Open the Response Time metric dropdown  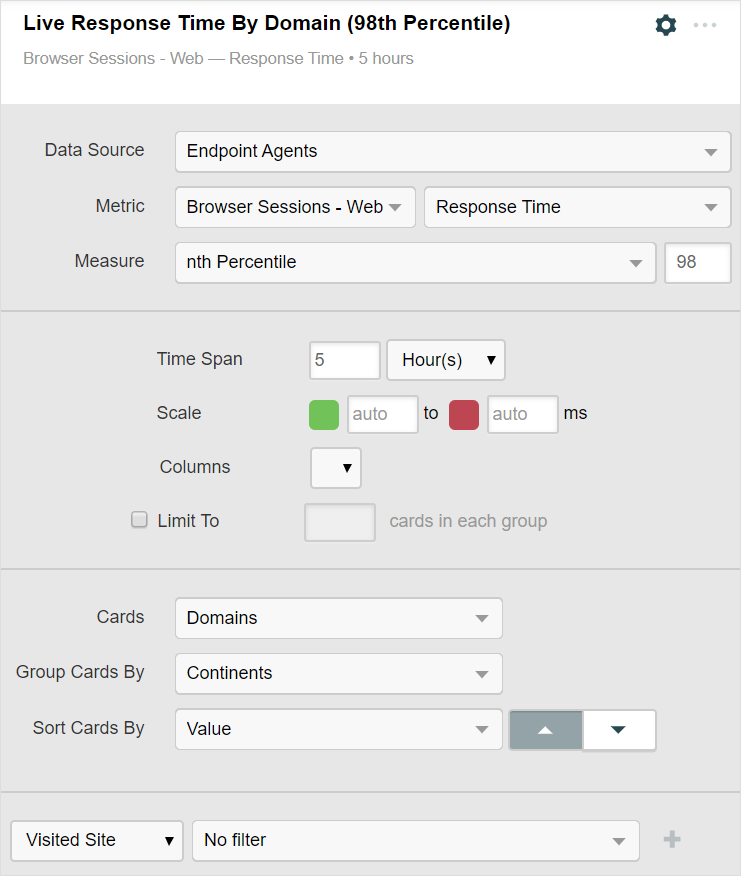click(x=577, y=208)
